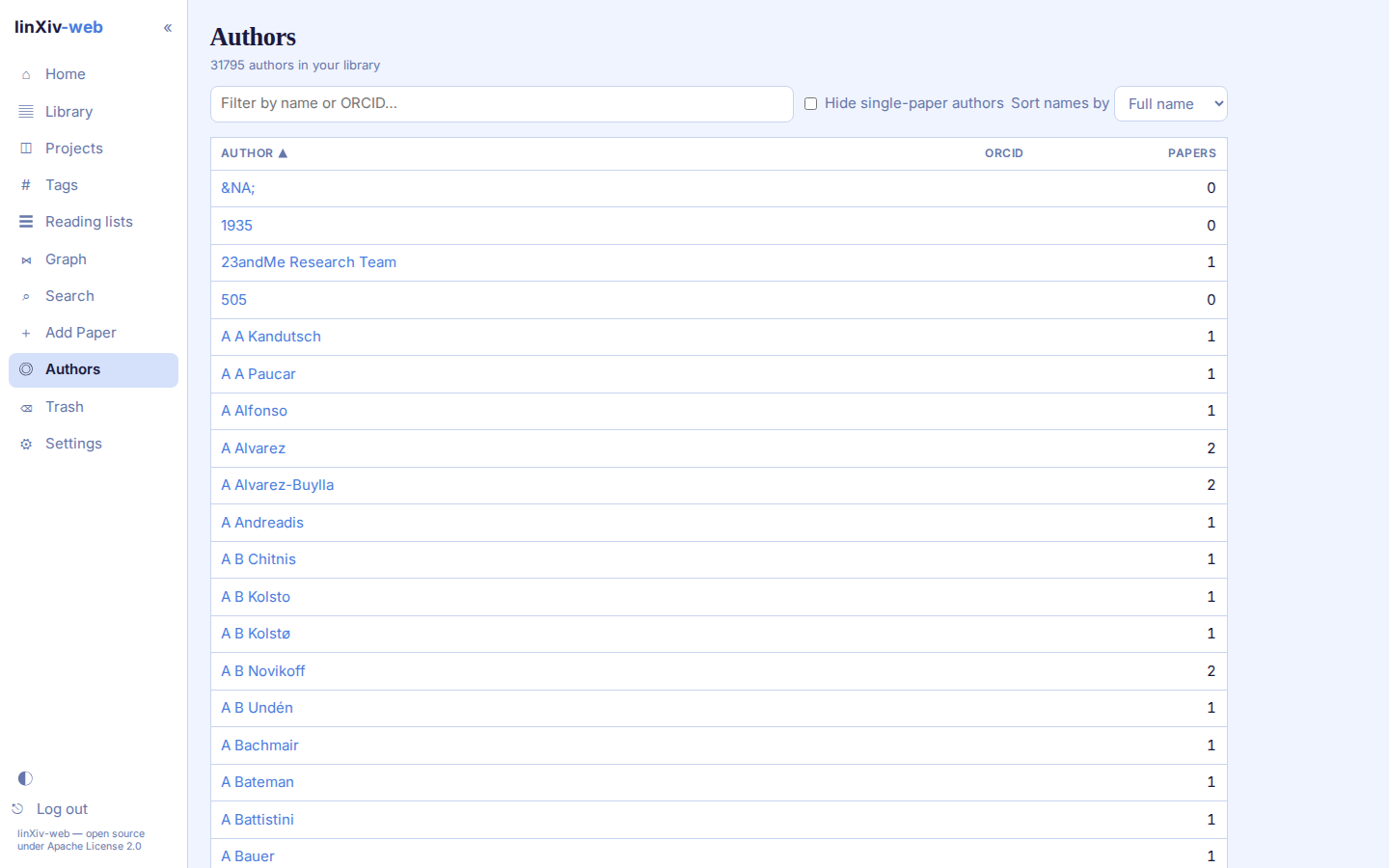Open the linXiv-web logo link

(x=59, y=27)
